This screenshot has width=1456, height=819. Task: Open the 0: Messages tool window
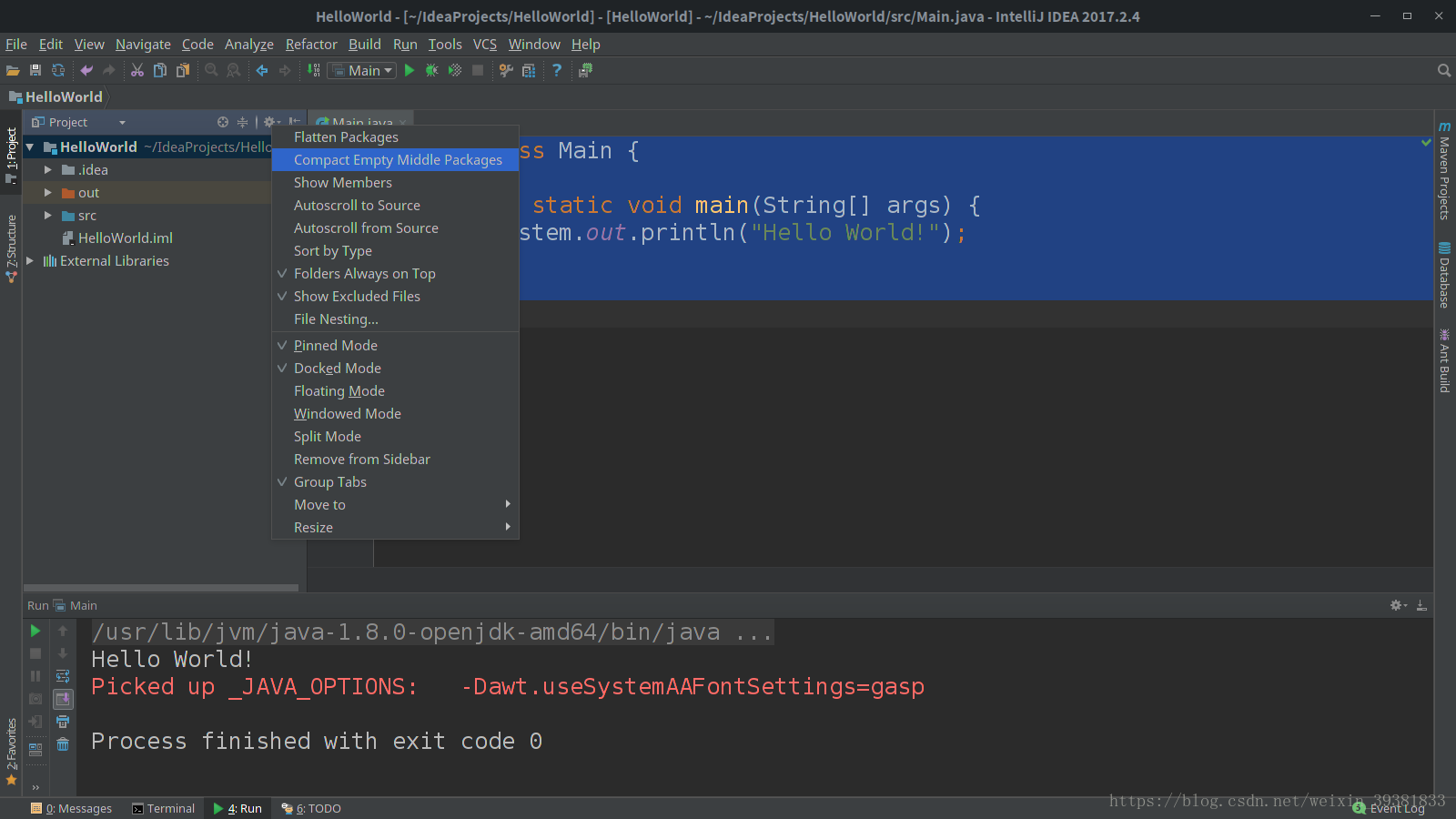tap(71, 808)
